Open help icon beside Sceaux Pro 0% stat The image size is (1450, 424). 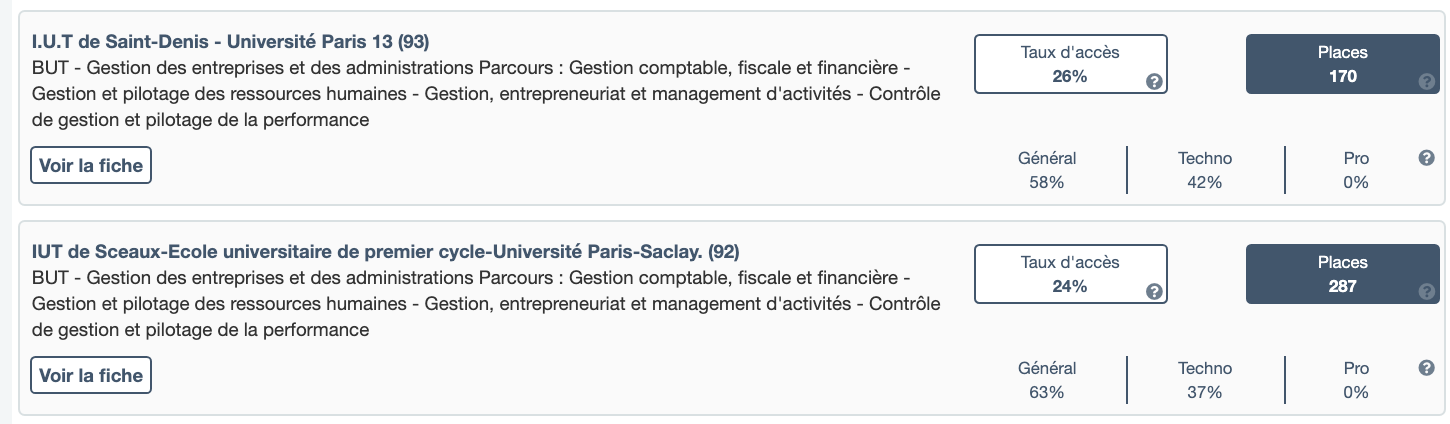(1427, 368)
